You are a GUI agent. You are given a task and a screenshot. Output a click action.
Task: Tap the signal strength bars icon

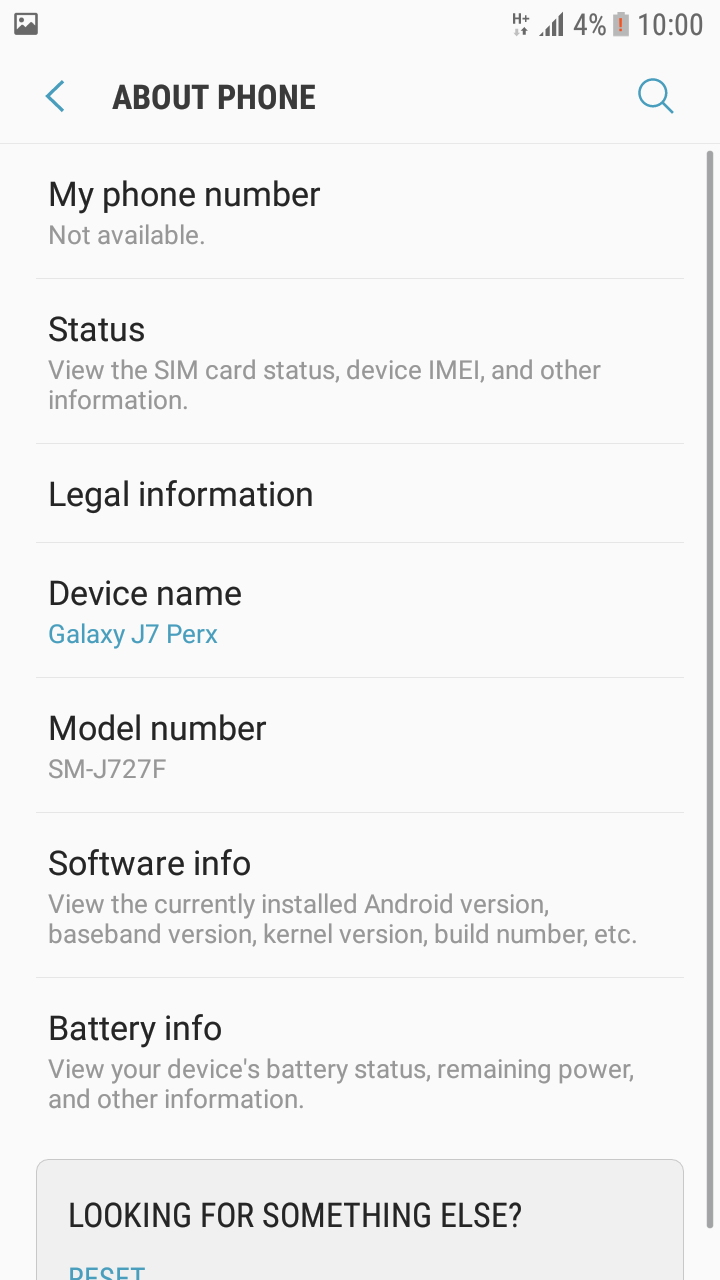tap(551, 24)
